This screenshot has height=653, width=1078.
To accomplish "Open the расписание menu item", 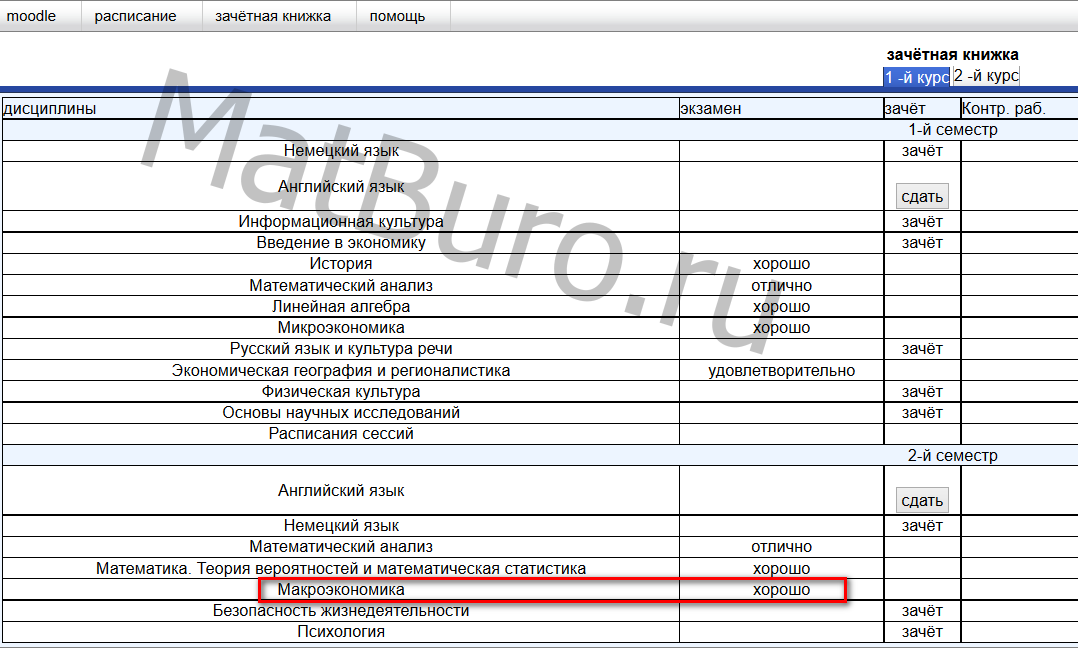I will coord(135,16).
